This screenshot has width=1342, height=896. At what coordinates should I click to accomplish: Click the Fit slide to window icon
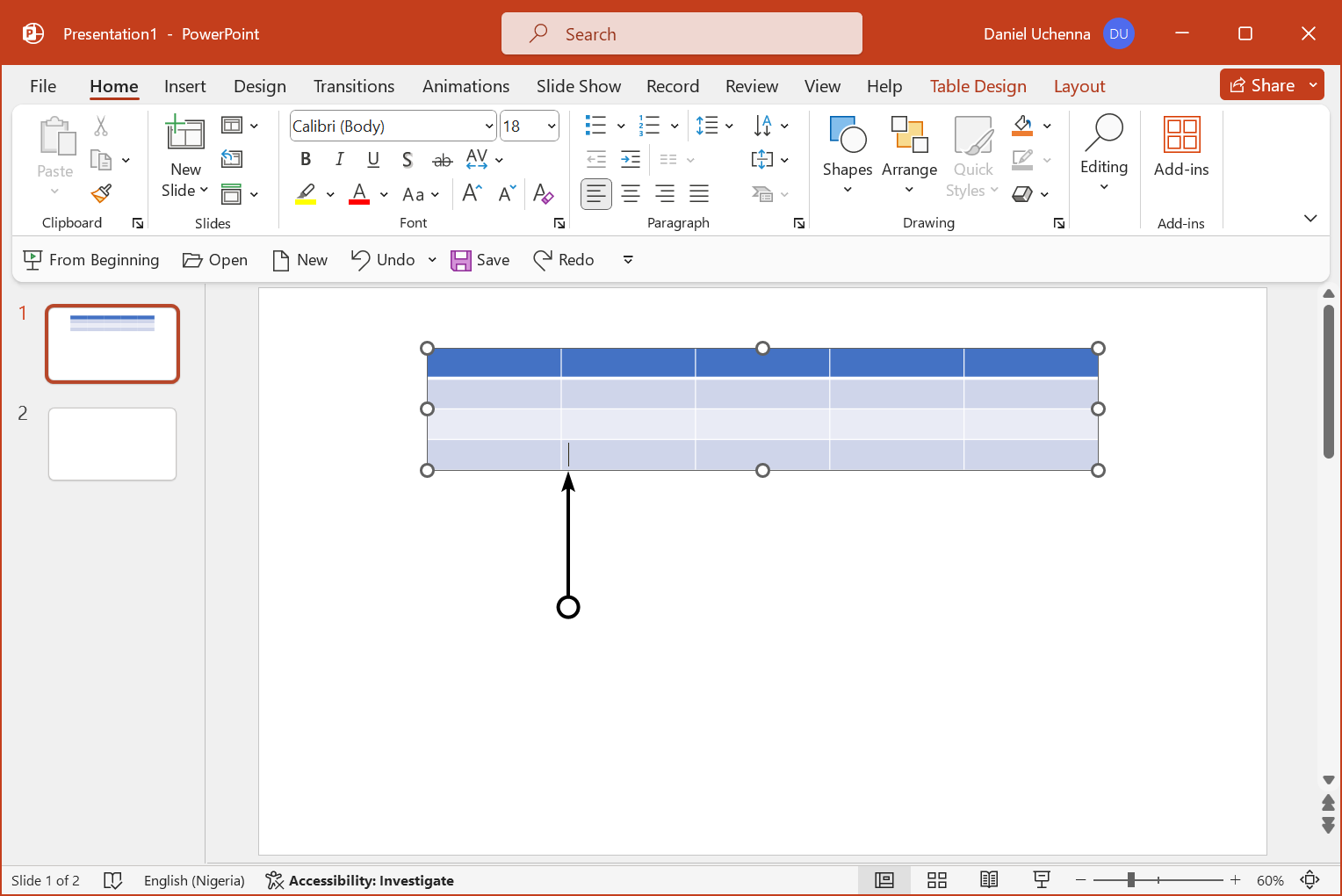click(1310, 880)
